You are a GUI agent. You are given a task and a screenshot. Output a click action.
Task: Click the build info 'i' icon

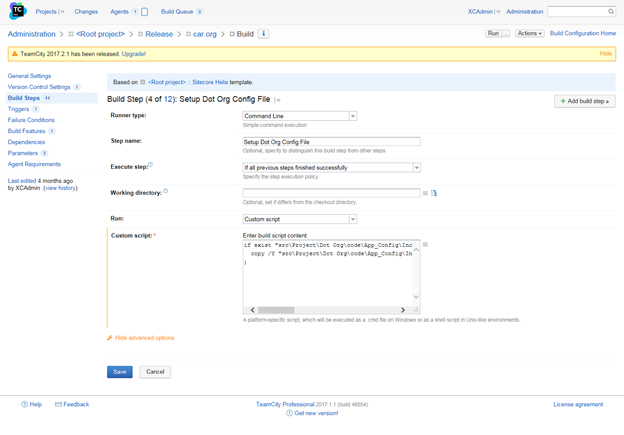point(263,34)
